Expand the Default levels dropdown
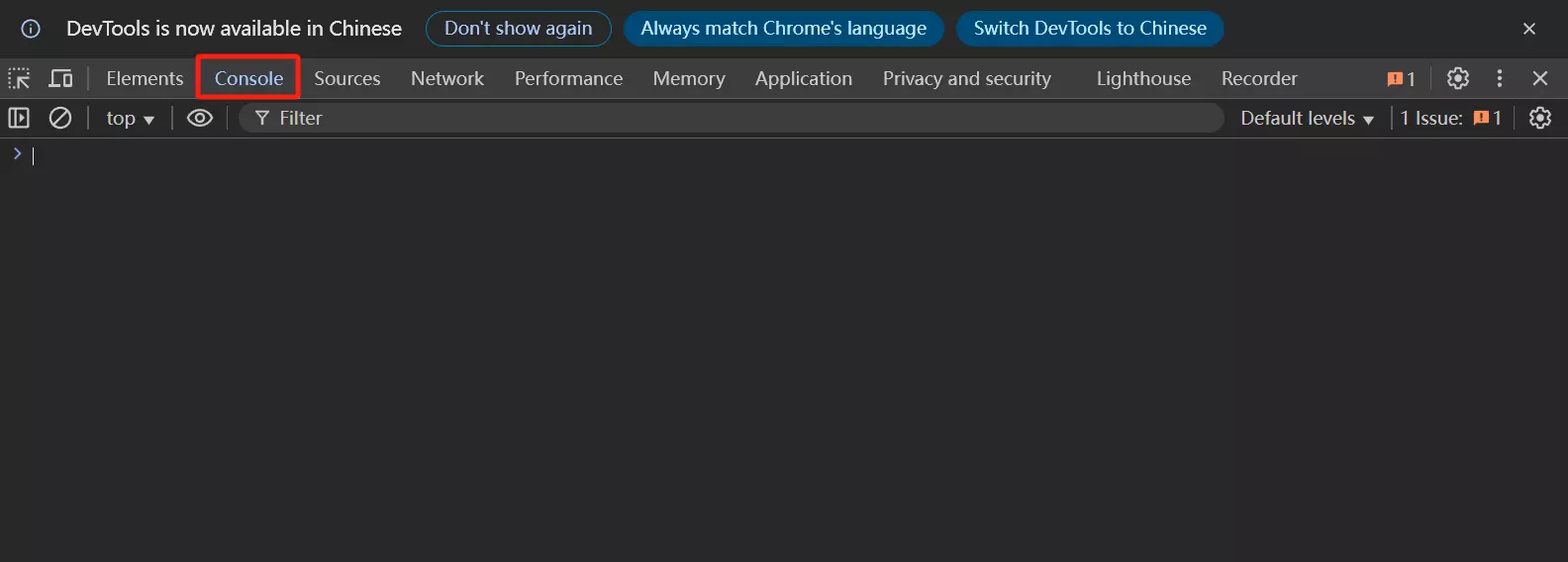 pos(1307,119)
